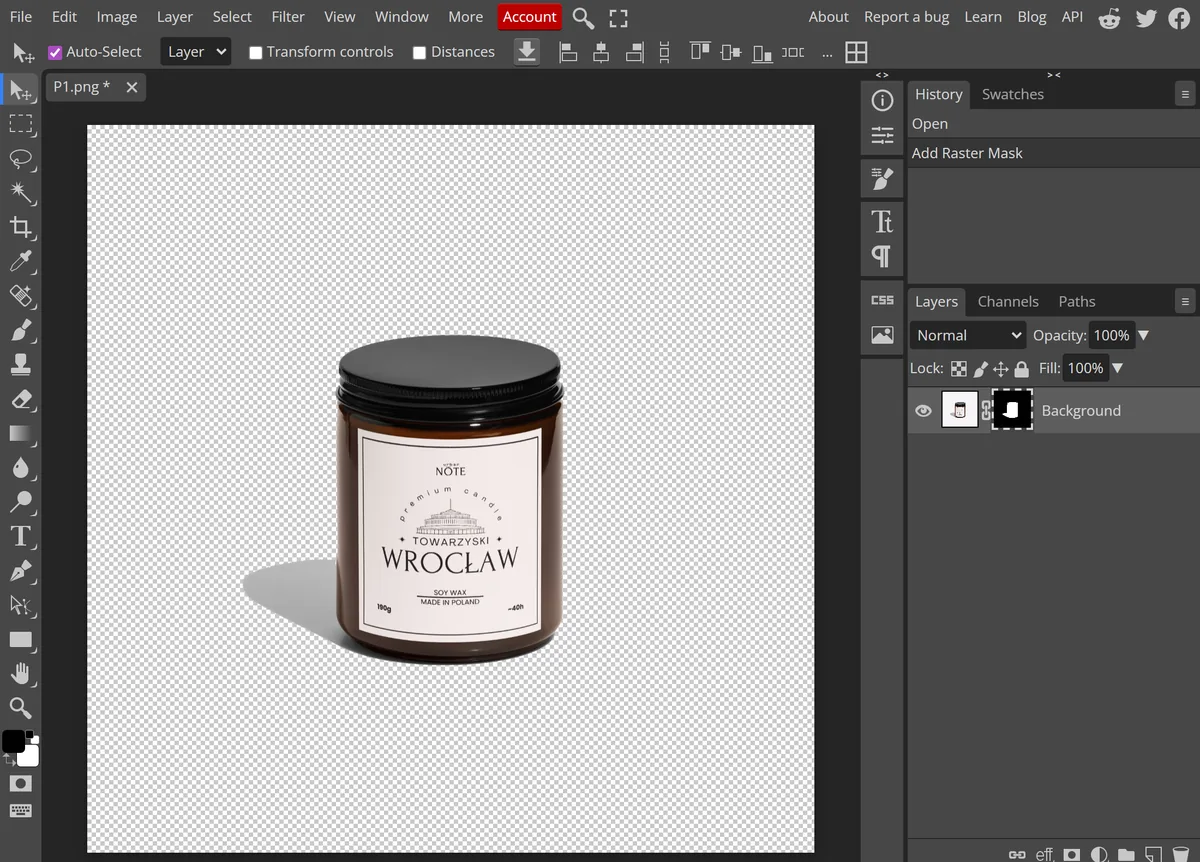Toggle lock all padlock icon

[x=1021, y=369]
